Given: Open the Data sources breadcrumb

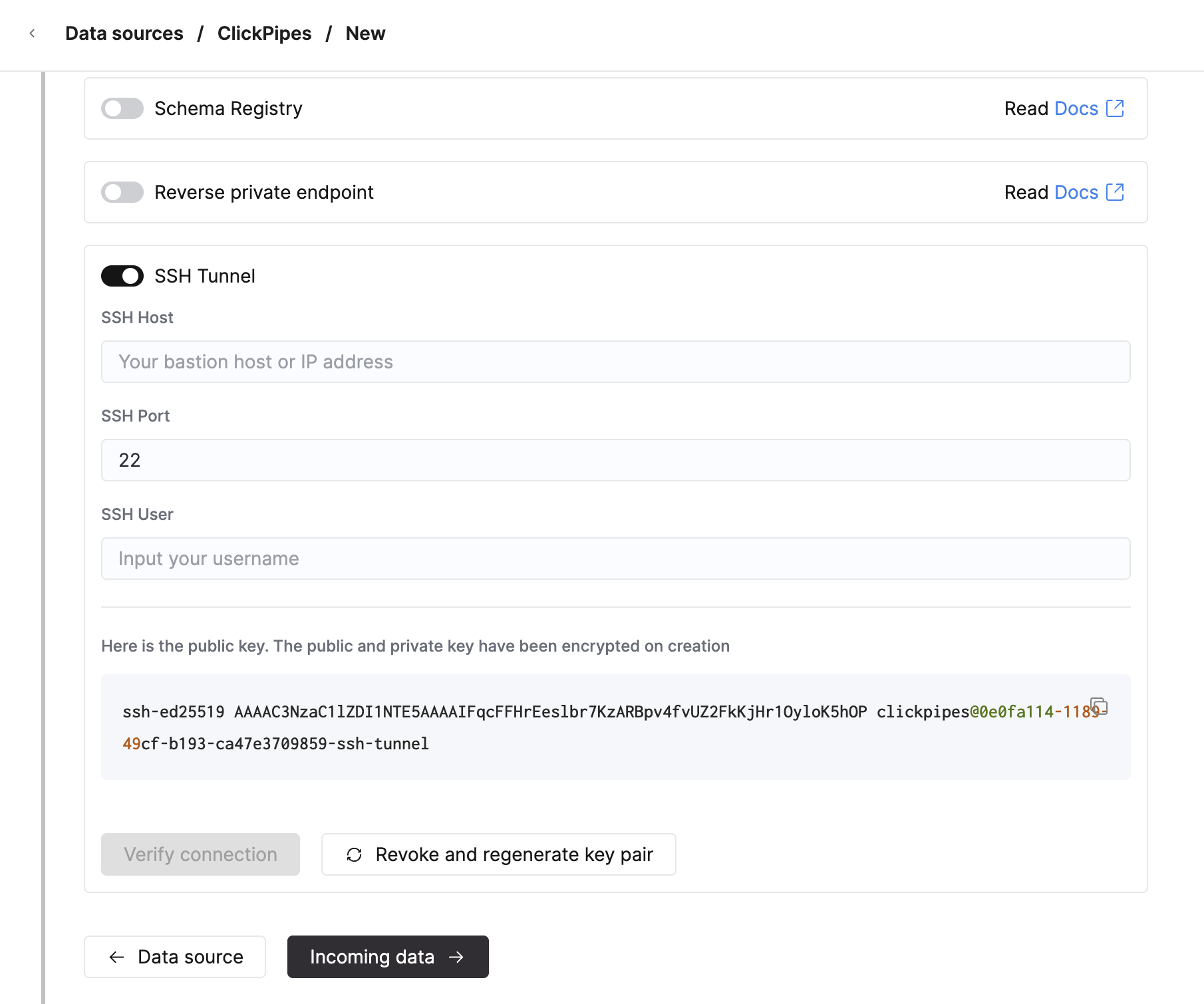Looking at the screenshot, I should [124, 33].
